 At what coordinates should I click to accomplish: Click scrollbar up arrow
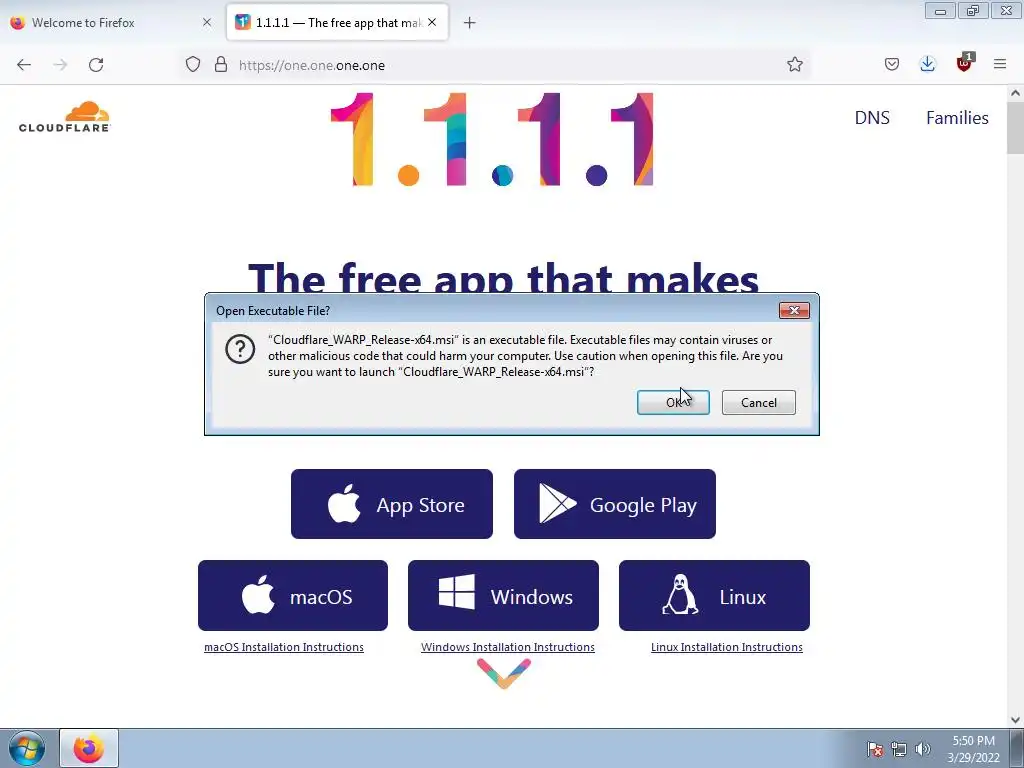(x=1015, y=93)
